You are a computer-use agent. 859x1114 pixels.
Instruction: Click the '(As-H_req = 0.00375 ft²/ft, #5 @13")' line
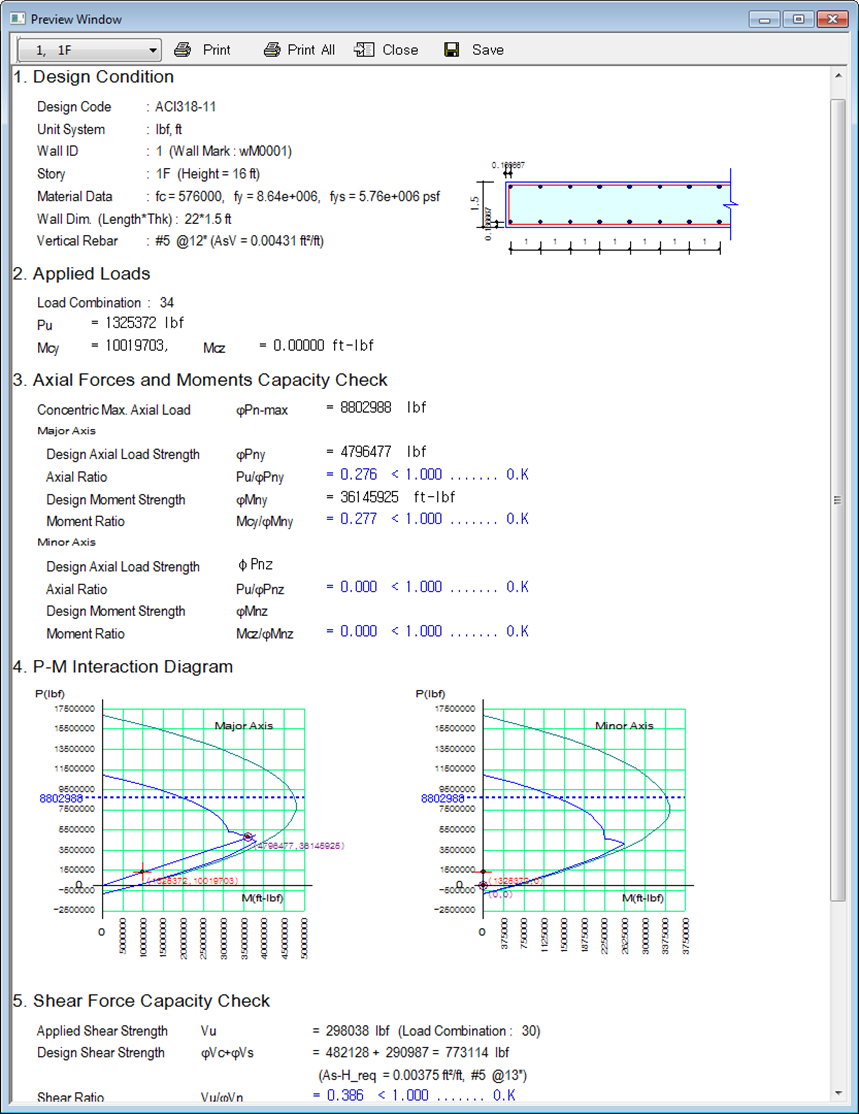pyautogui.click(x=423, y=1075)
